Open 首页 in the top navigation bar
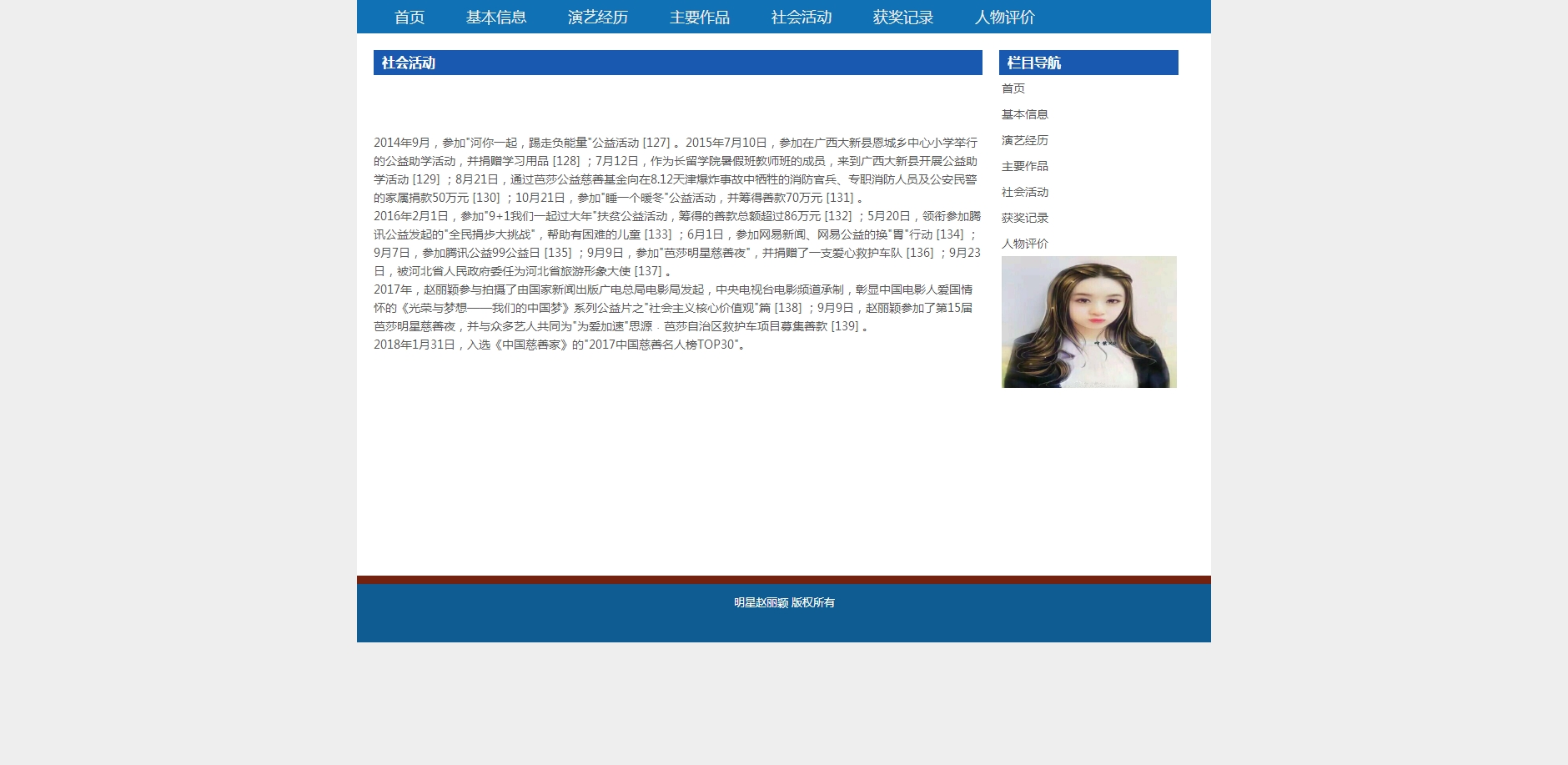Viewport: 1568px width, 765px height. [409, 18]
